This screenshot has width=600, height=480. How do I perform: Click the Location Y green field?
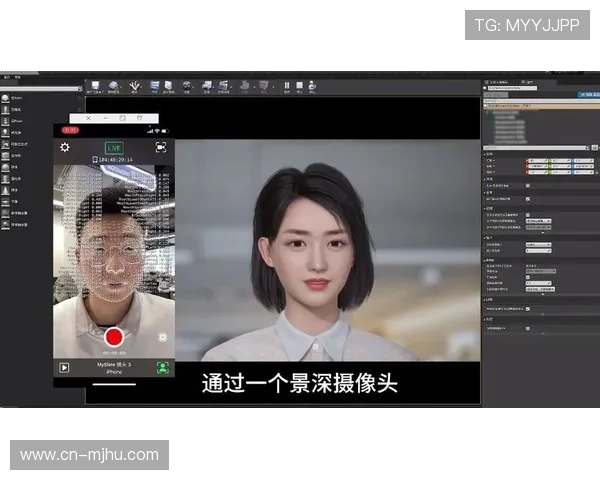(560, 161)
